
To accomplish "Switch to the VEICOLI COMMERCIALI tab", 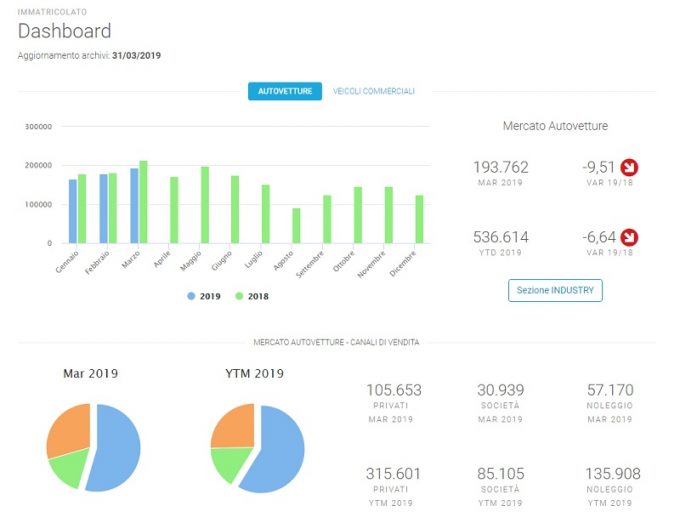I will tap(374, 91).
